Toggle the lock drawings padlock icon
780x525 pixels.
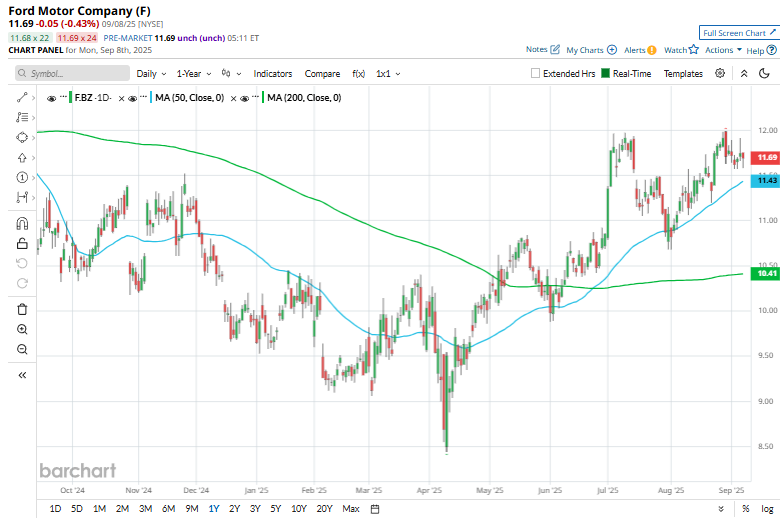pos(22,243)
